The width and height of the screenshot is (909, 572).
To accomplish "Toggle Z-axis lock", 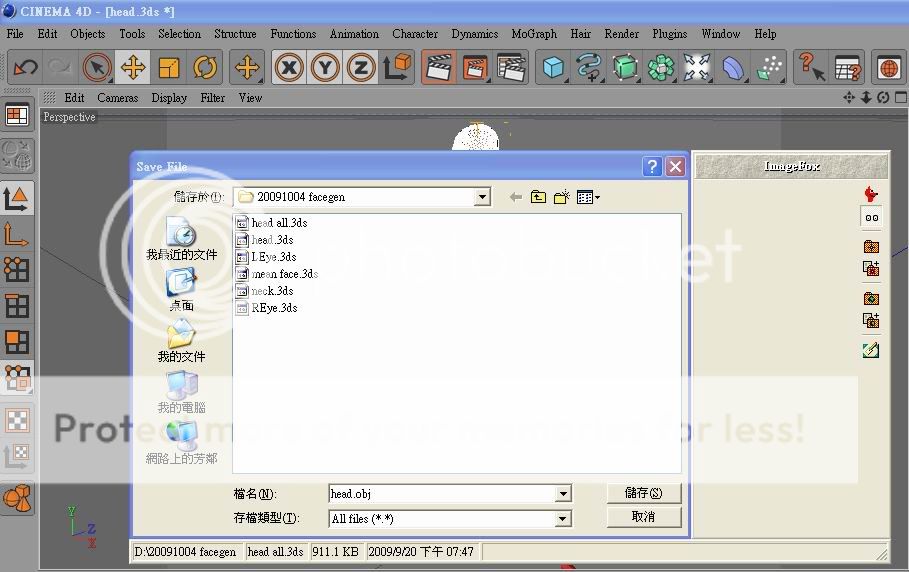I will point(361,68).
